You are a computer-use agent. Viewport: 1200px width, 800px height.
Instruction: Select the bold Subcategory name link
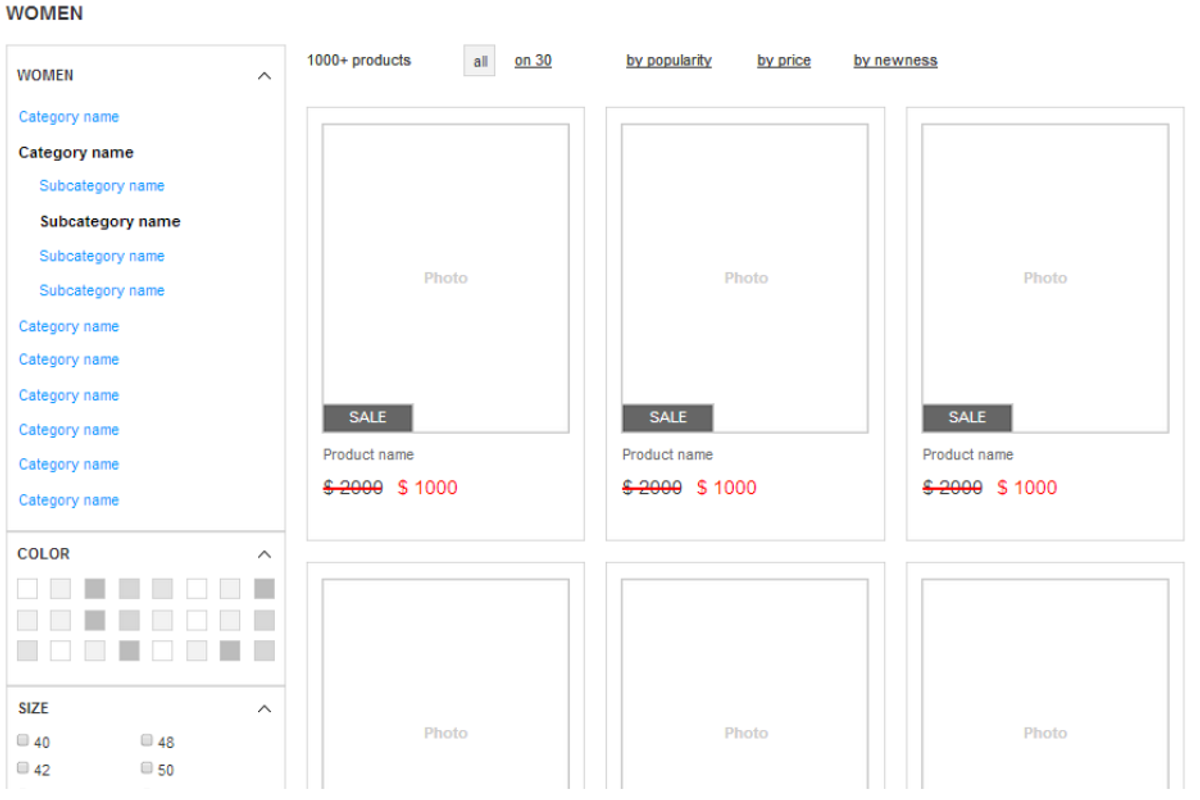pyautogui.click(x=108, y=221)
